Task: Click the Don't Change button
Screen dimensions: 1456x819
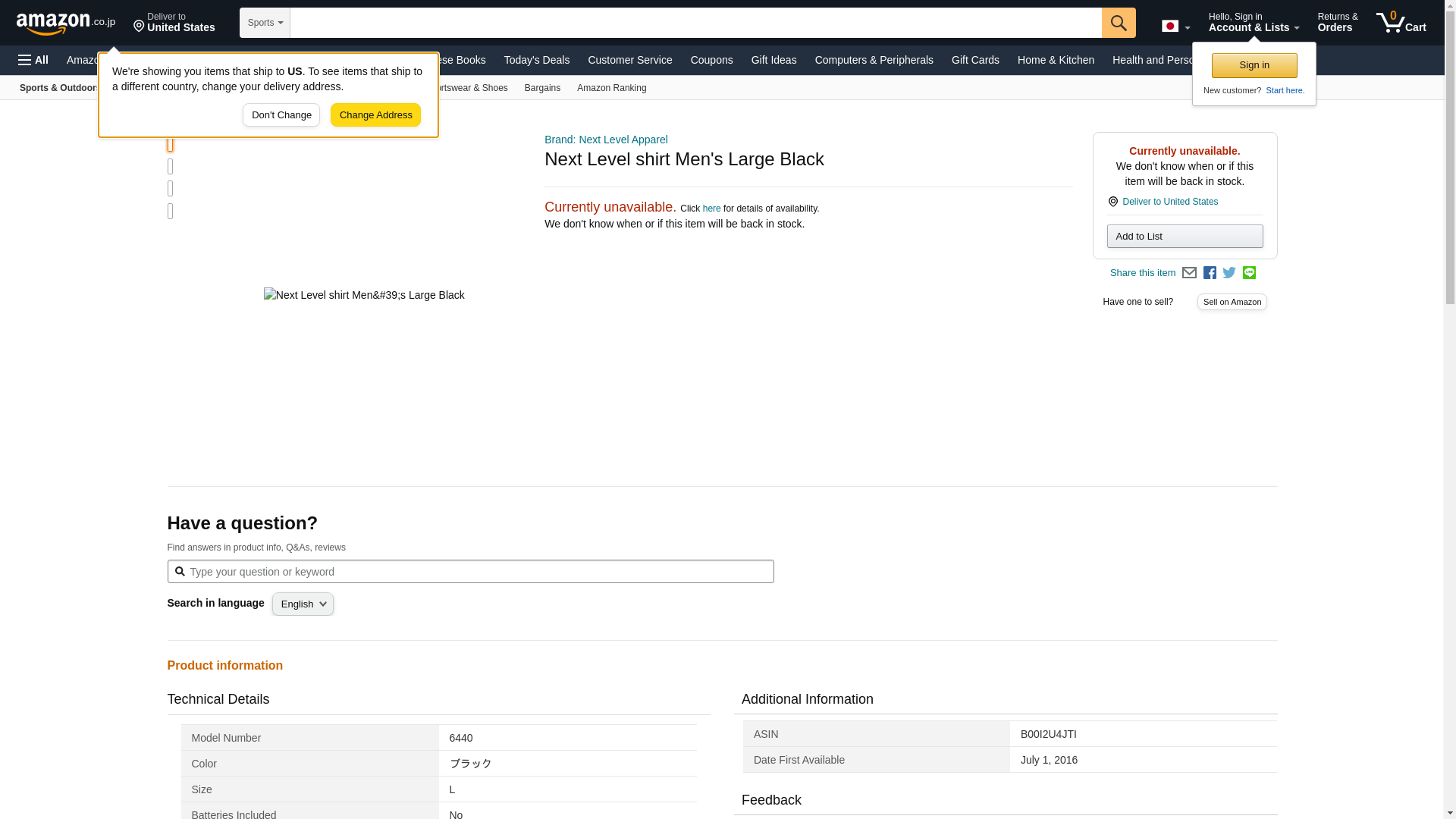Action: (x=281, y=115)
